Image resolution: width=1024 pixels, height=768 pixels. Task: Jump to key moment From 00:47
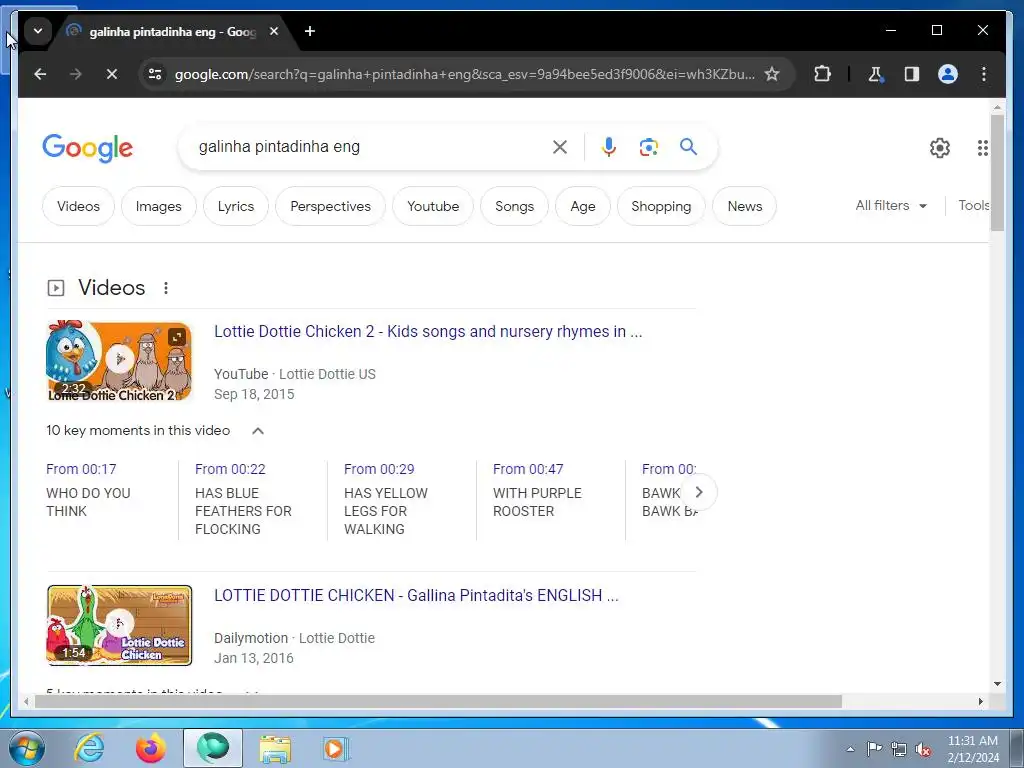(x=528, y=470)
